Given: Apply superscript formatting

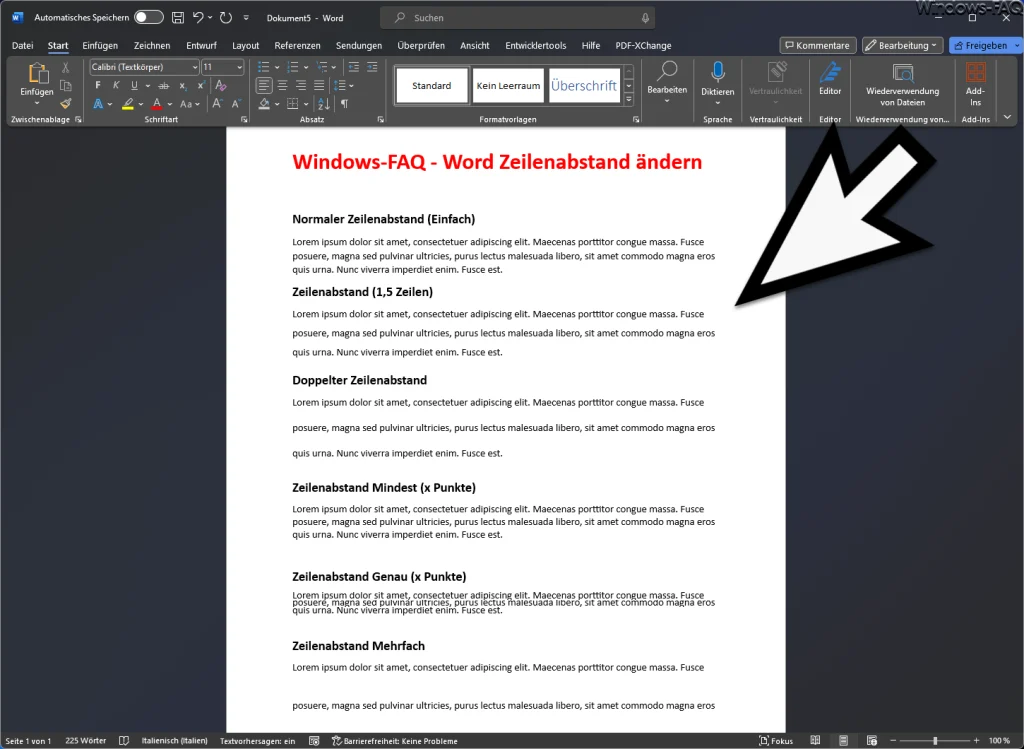Looking at the screenshot, I should pos(201,86).
